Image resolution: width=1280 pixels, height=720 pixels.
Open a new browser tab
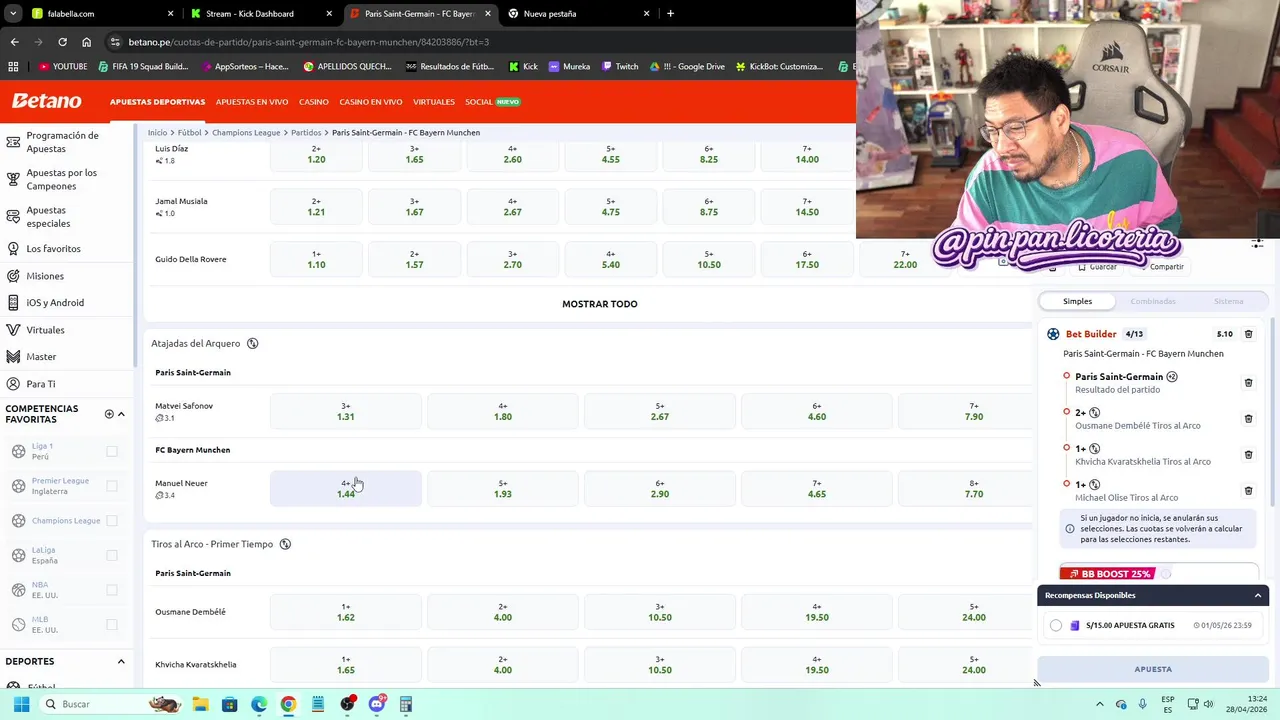(670, 14)
